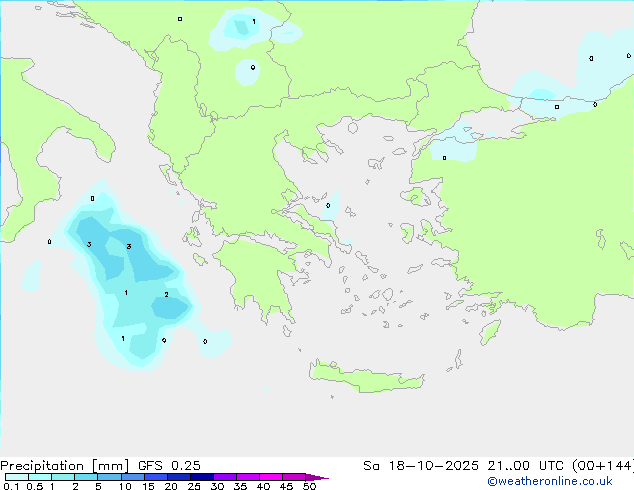
Task: Click the '10' legend scale label
Action: (x=125, y=486)
